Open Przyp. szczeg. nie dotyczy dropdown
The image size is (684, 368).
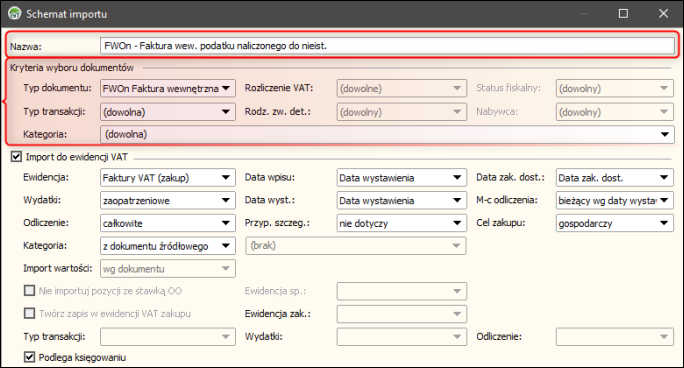[401, 223]
